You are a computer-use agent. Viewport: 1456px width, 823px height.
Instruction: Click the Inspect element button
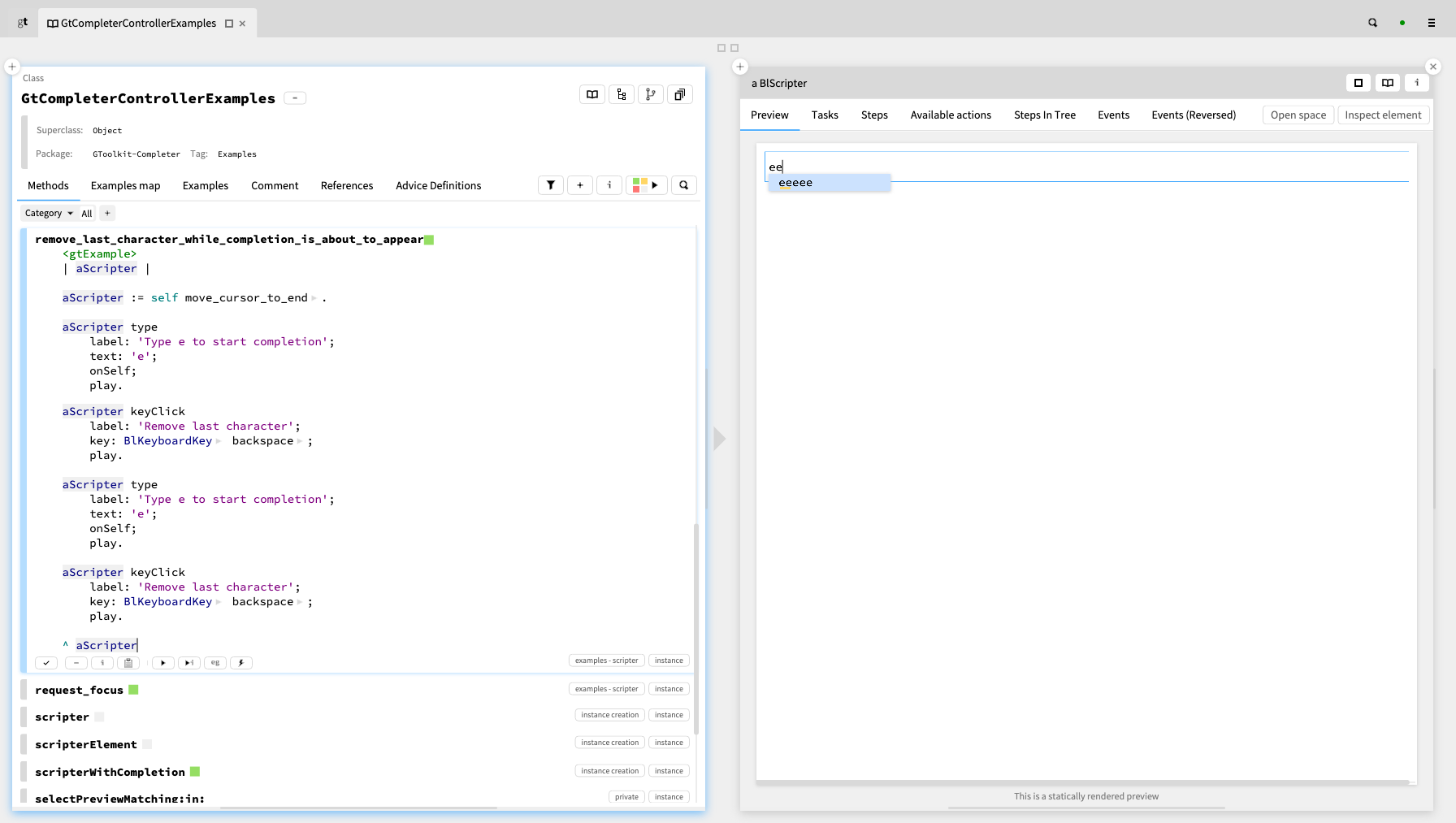coord(1383,115)
